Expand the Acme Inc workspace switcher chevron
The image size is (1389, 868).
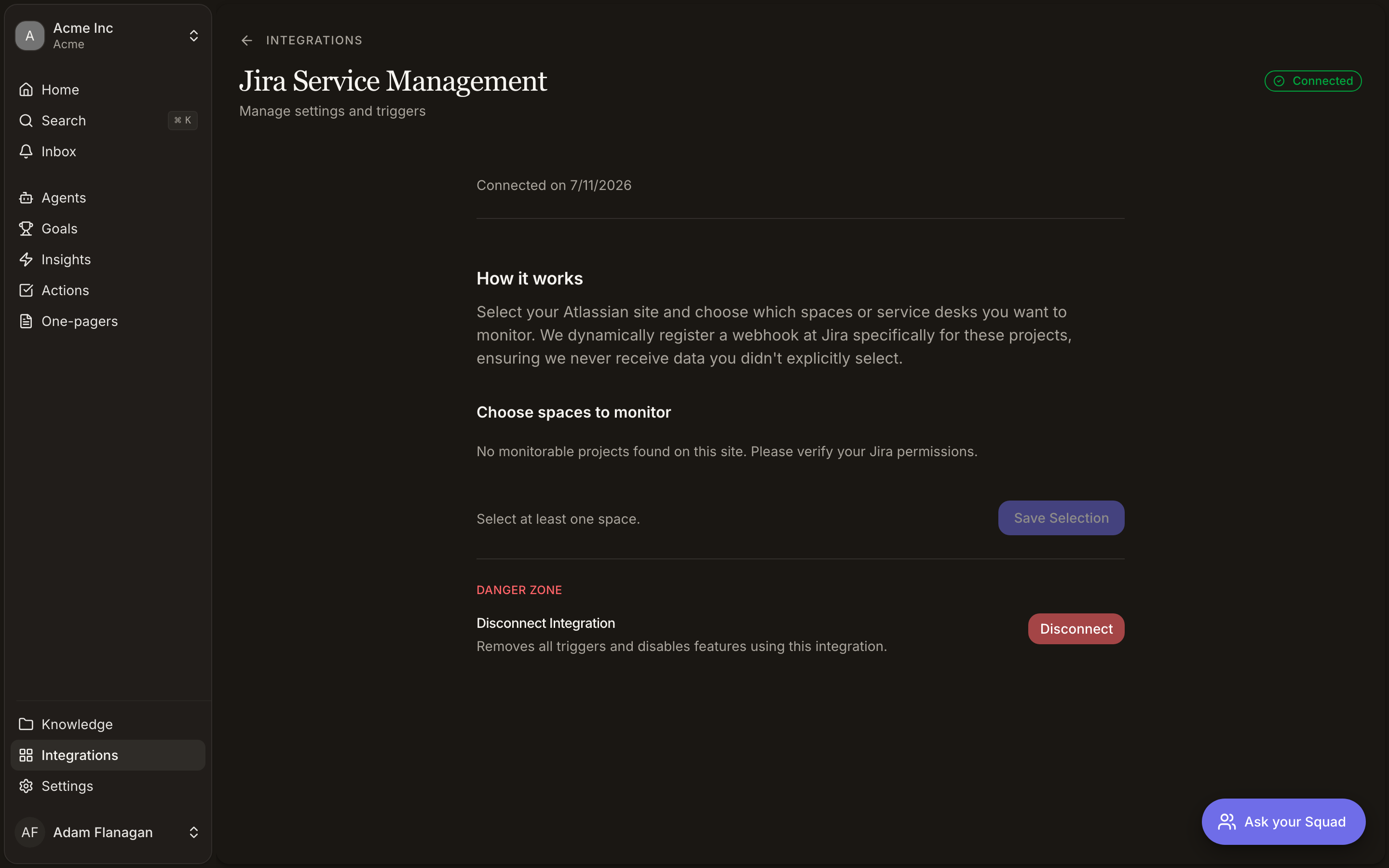(x=194, y=36)
